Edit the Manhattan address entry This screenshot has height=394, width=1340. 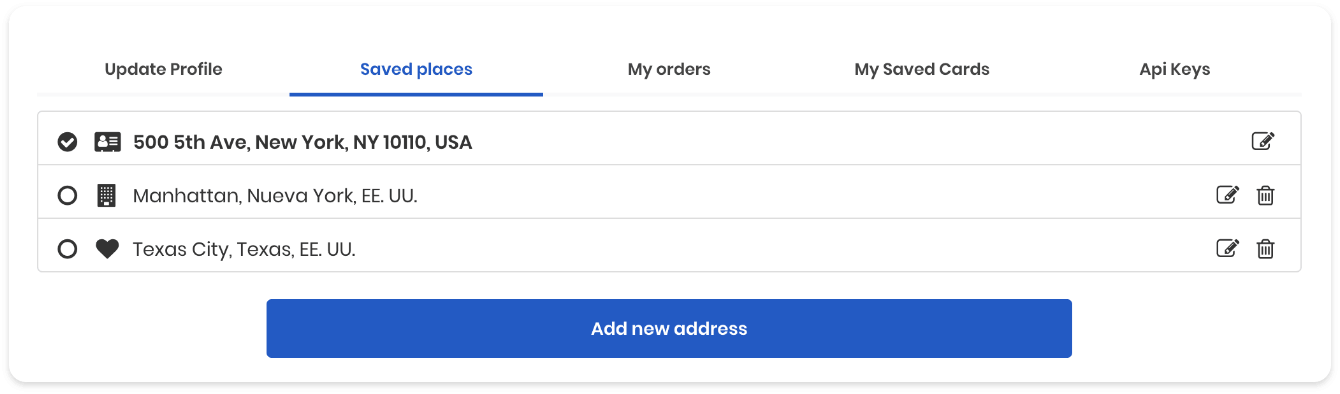click(x=1227, y=196)
